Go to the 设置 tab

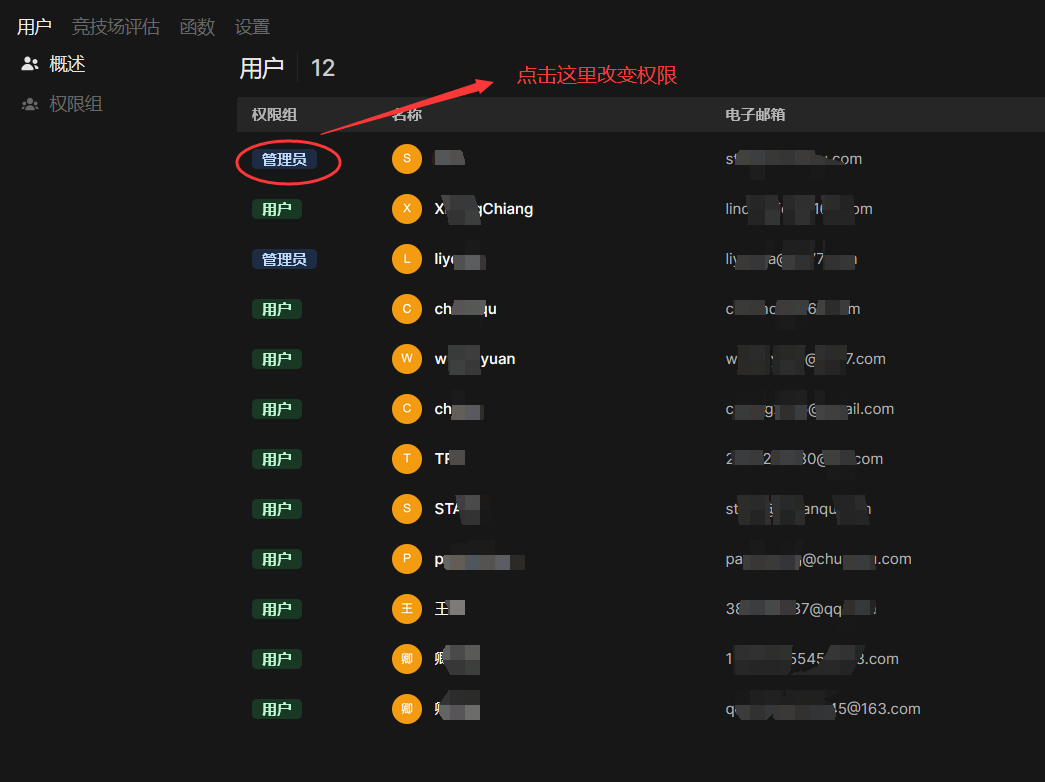(252, 27)
